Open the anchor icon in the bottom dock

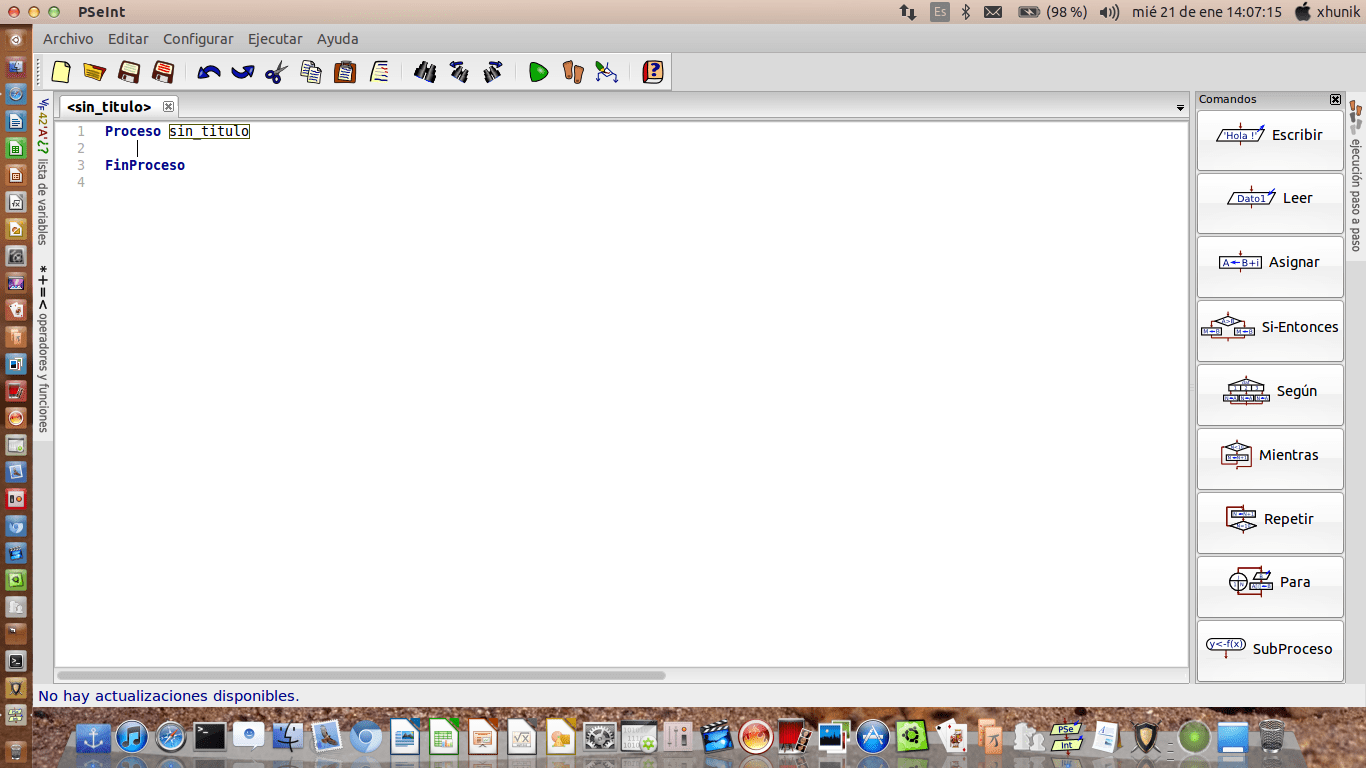coord(93,738)
